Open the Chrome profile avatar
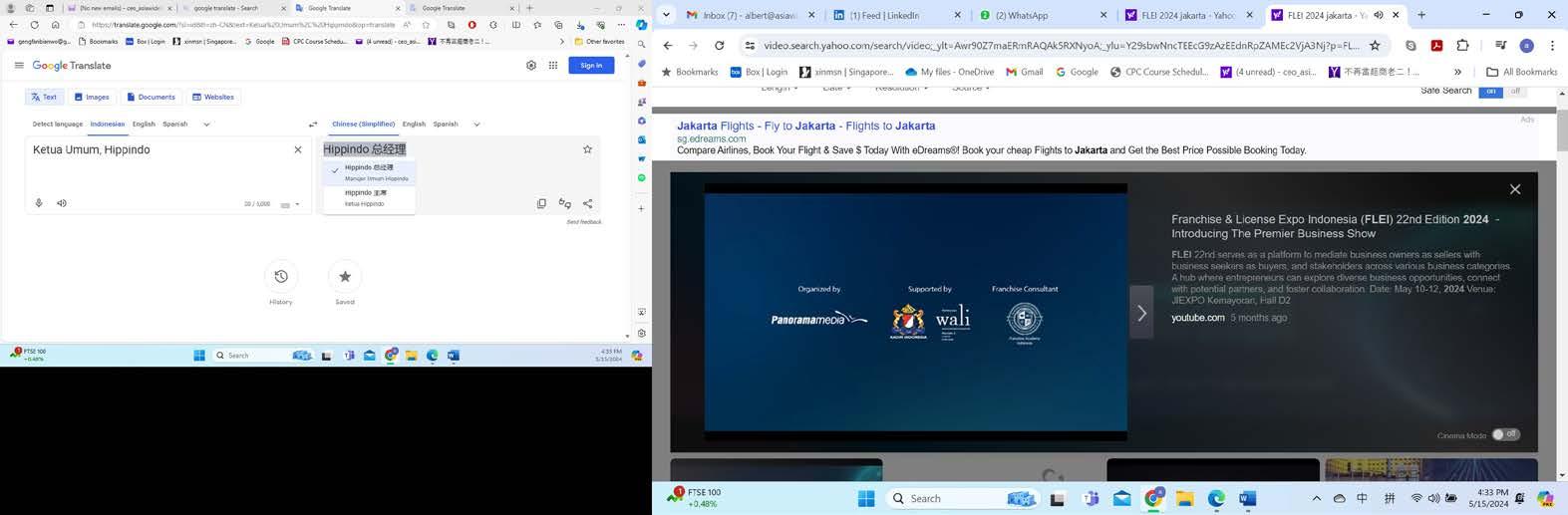Image resolution: width=1568 pixels, height=515 pixels. 1526,45
